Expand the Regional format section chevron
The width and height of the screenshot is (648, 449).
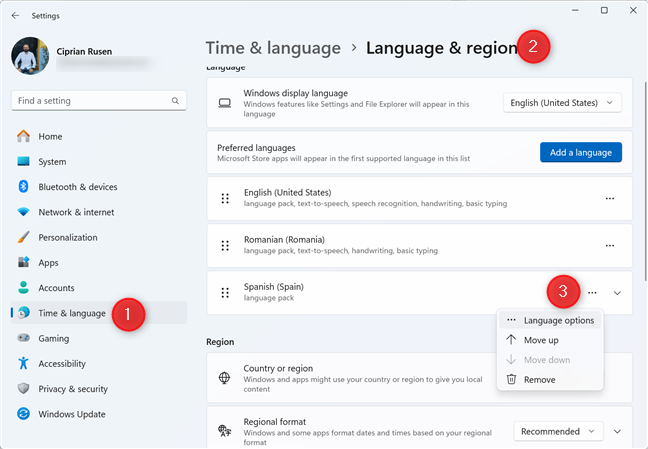tap(617, 432)
